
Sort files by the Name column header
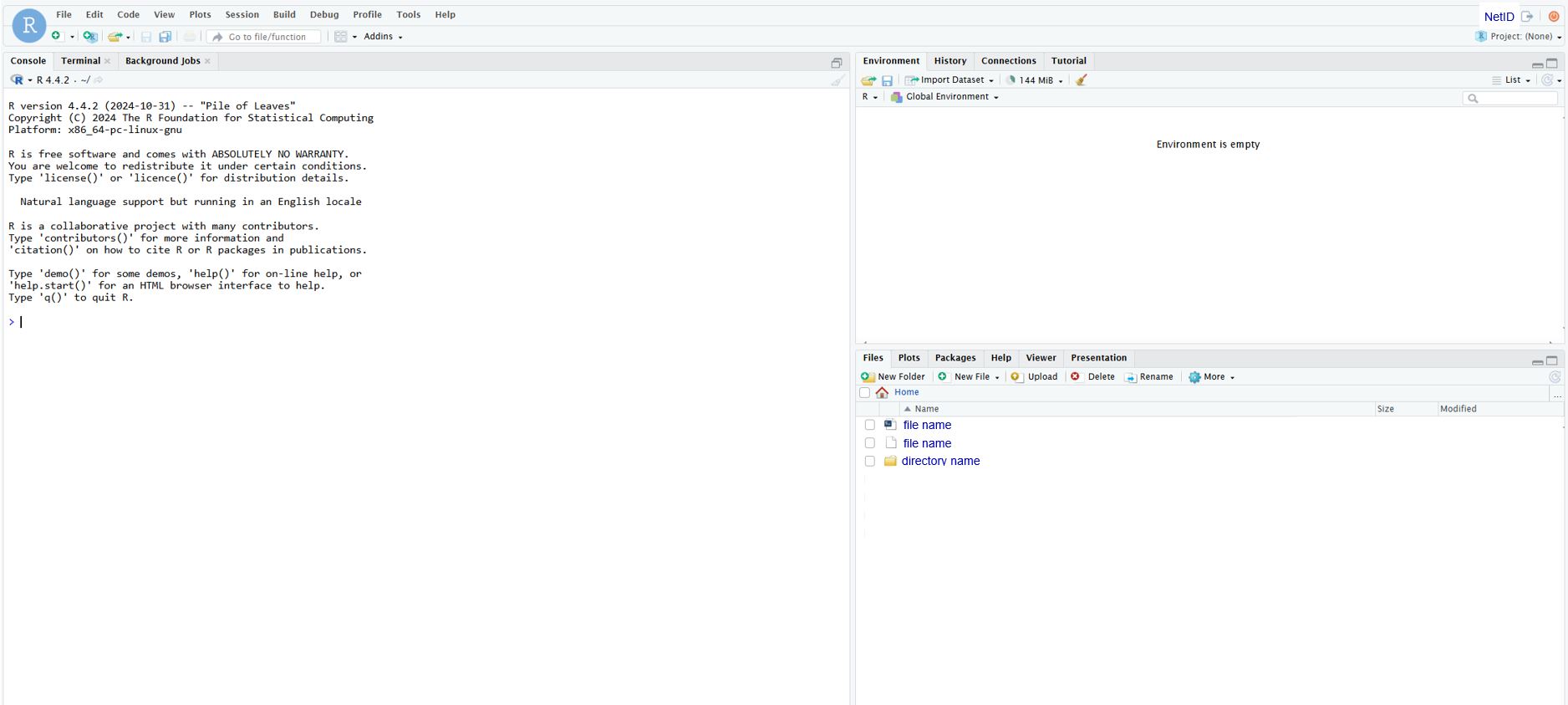click(x=926, y=409)
